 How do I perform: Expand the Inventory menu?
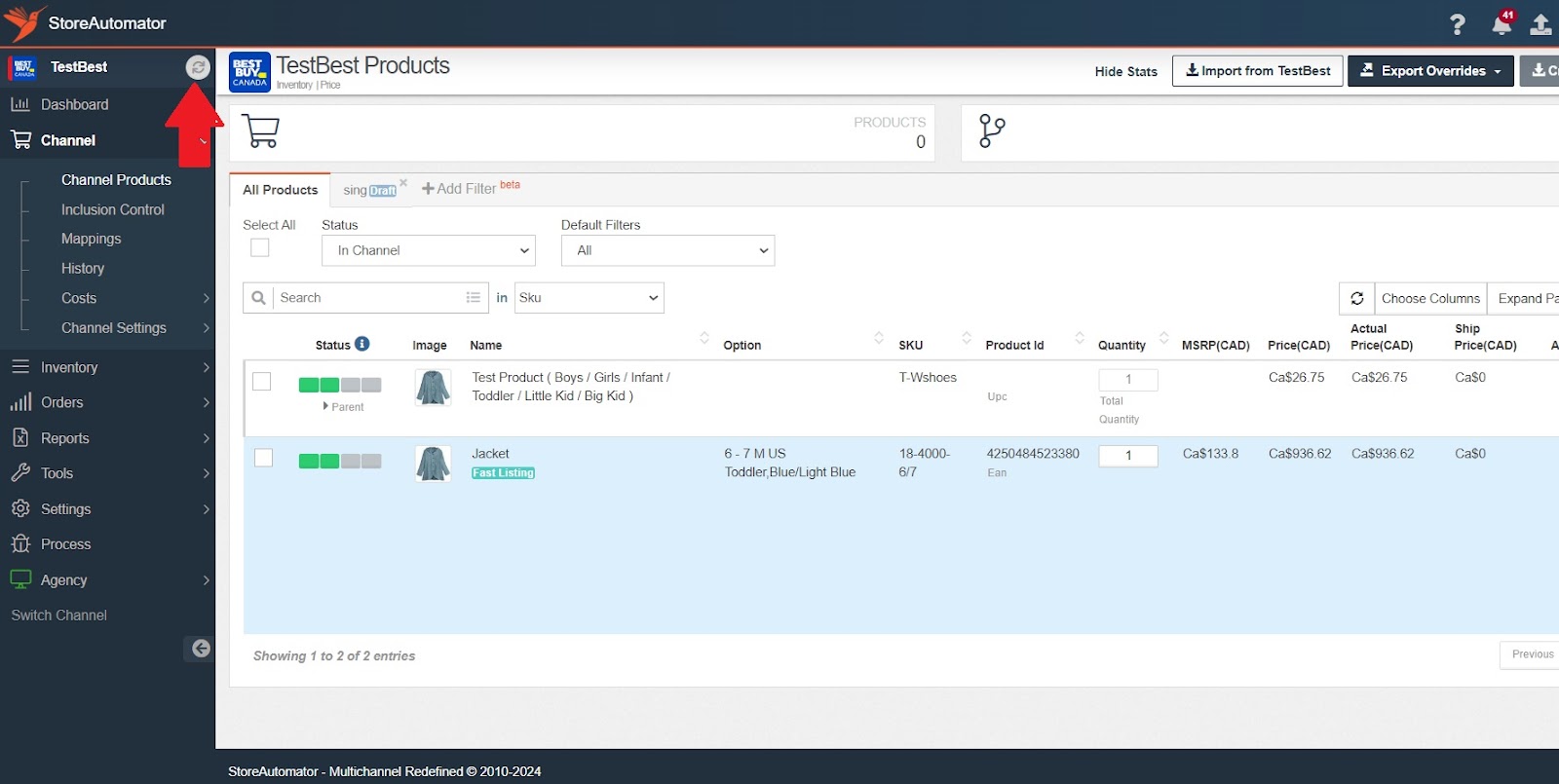coord(206,367)
